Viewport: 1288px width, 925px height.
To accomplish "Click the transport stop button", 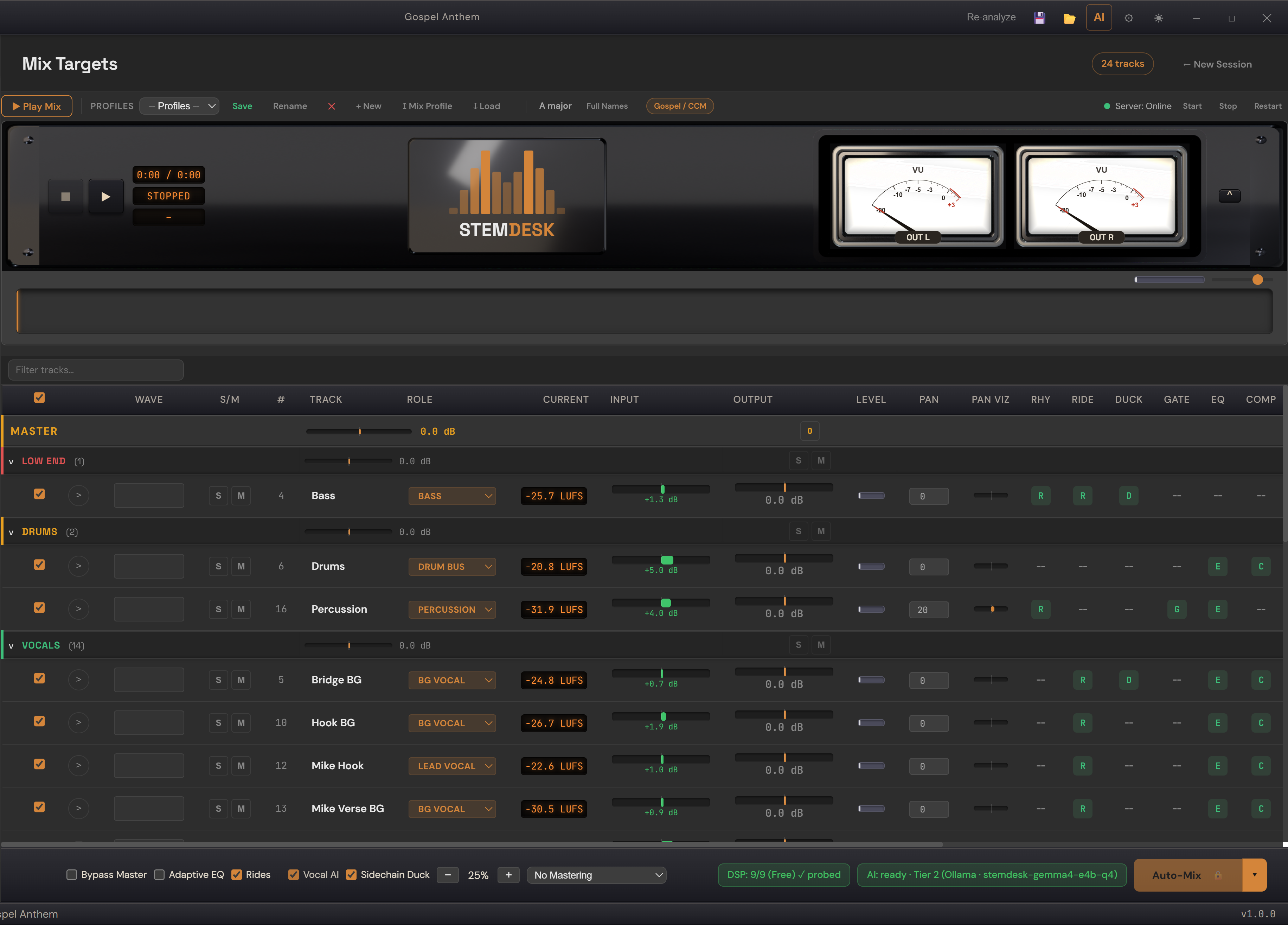I will (65, 197).
